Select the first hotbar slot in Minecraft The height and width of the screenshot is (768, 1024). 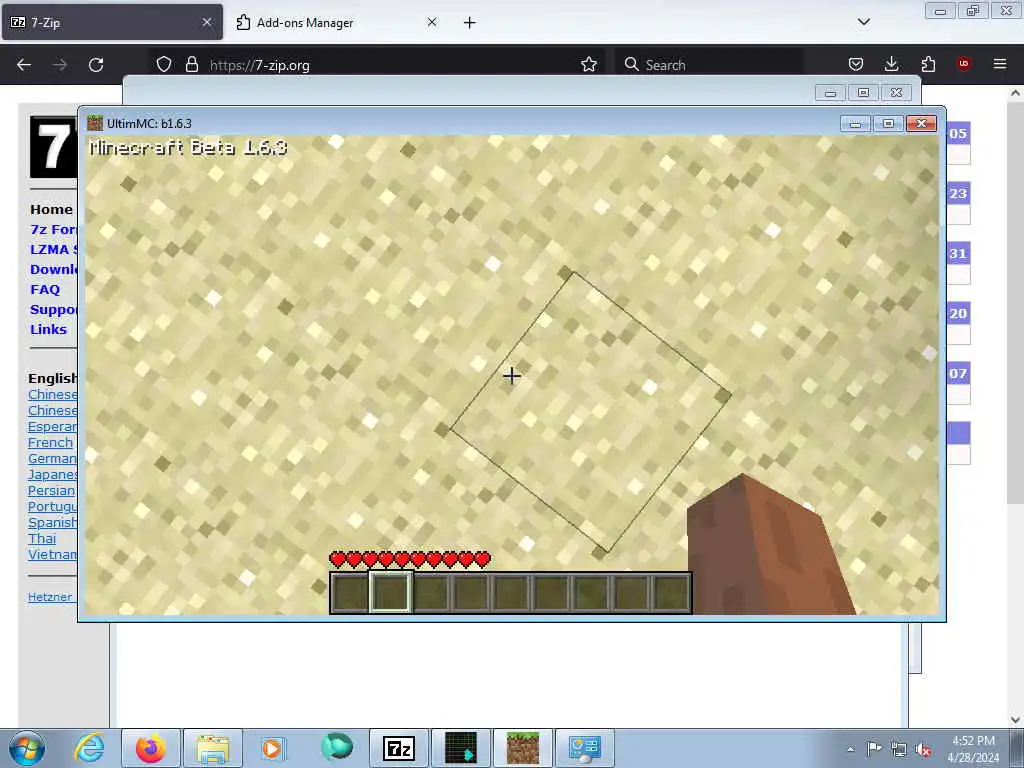tap(351, 592)
